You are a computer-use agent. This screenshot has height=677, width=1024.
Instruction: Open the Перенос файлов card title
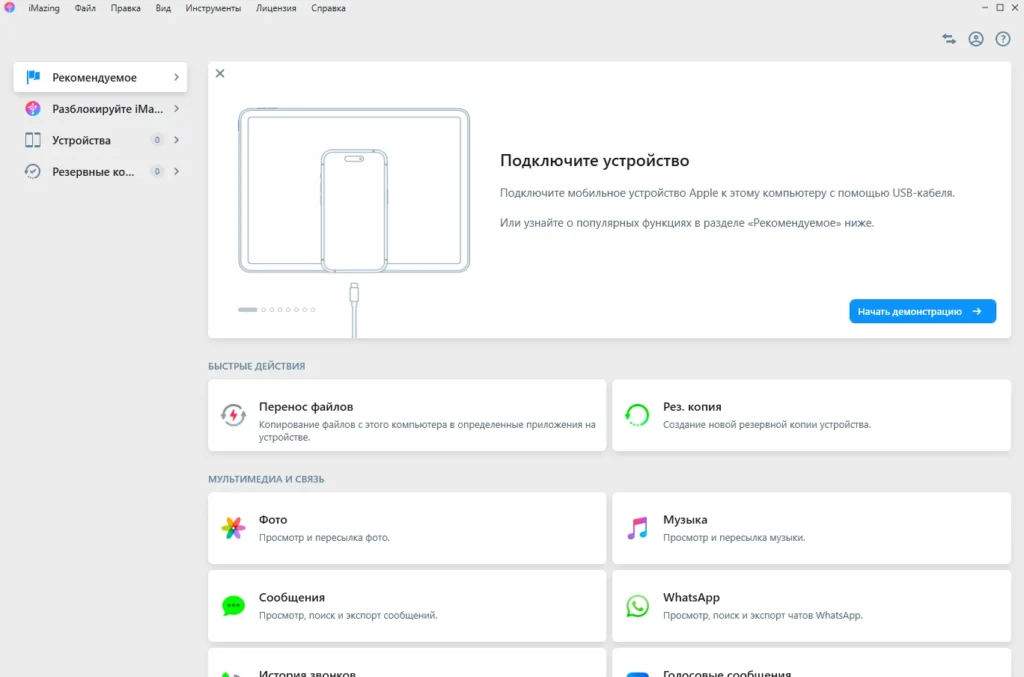click(306, 406)
